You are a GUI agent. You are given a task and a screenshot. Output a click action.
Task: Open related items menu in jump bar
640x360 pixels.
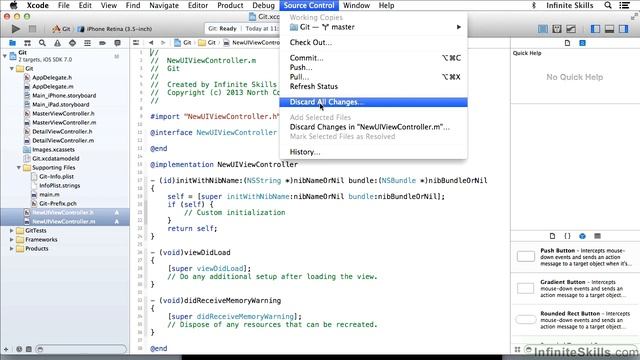(136, 42)
